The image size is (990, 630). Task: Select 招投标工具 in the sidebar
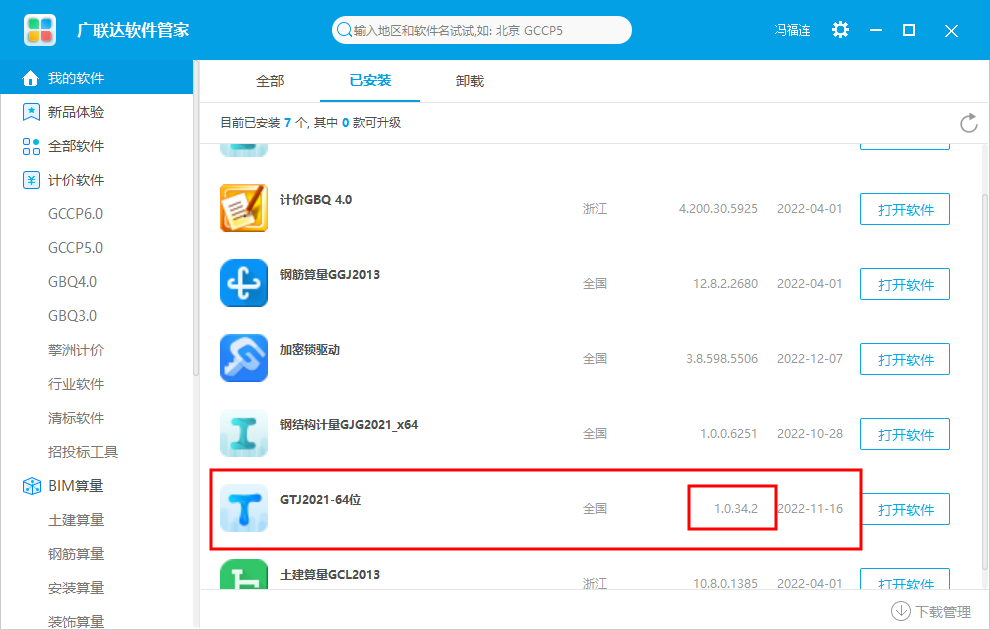(x=83, y=452)
